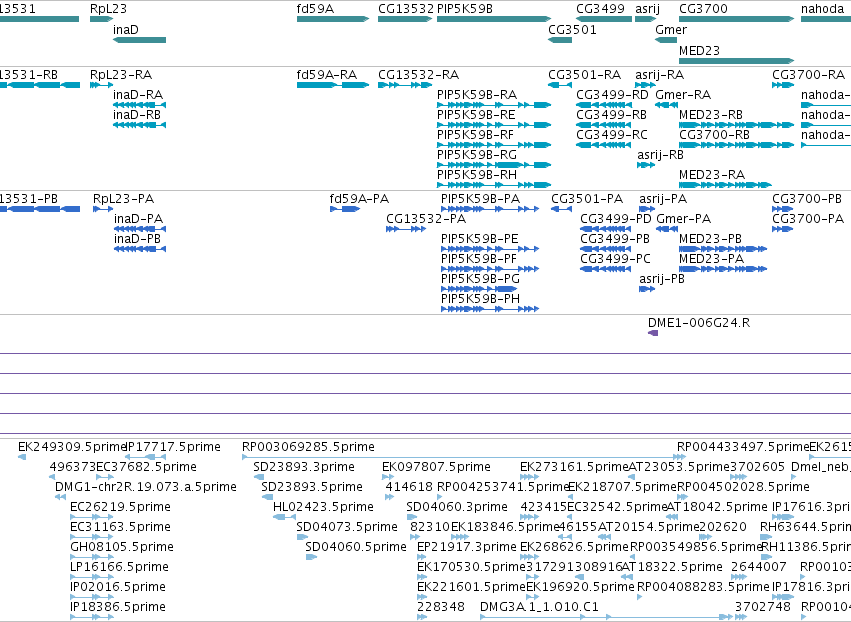The width and height of the screenshot is (851, 622).
Task: Select the CG13532-RA transcript label
Action: click(x=418, y=75)
